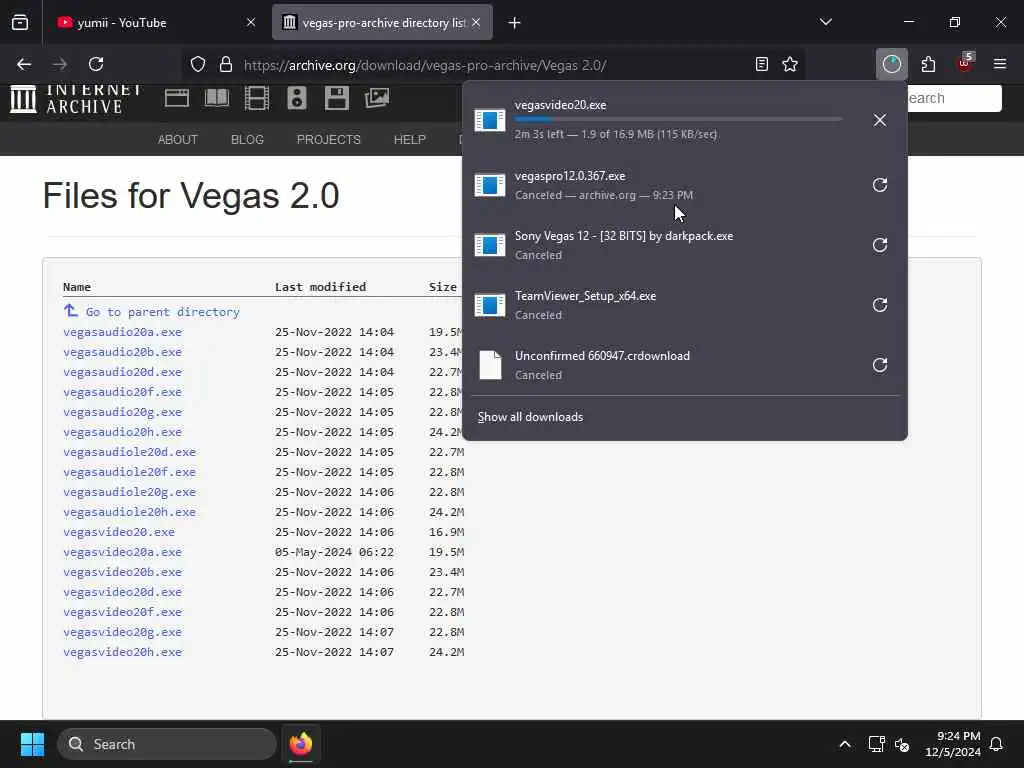Open the HELP menu item

point(409,140)
